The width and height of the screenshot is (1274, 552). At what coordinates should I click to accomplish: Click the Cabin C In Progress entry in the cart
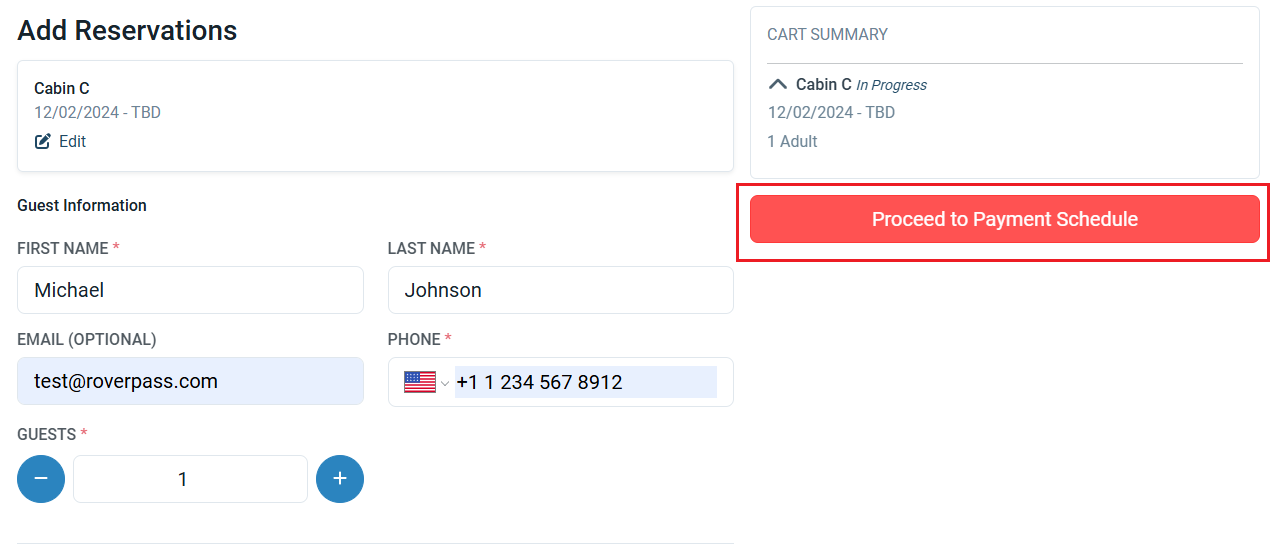(x=861, y=85)
